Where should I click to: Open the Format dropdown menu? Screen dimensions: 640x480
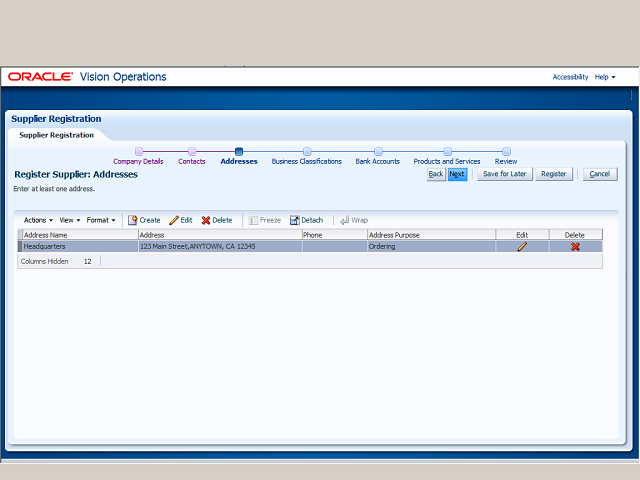click(101, 220)
